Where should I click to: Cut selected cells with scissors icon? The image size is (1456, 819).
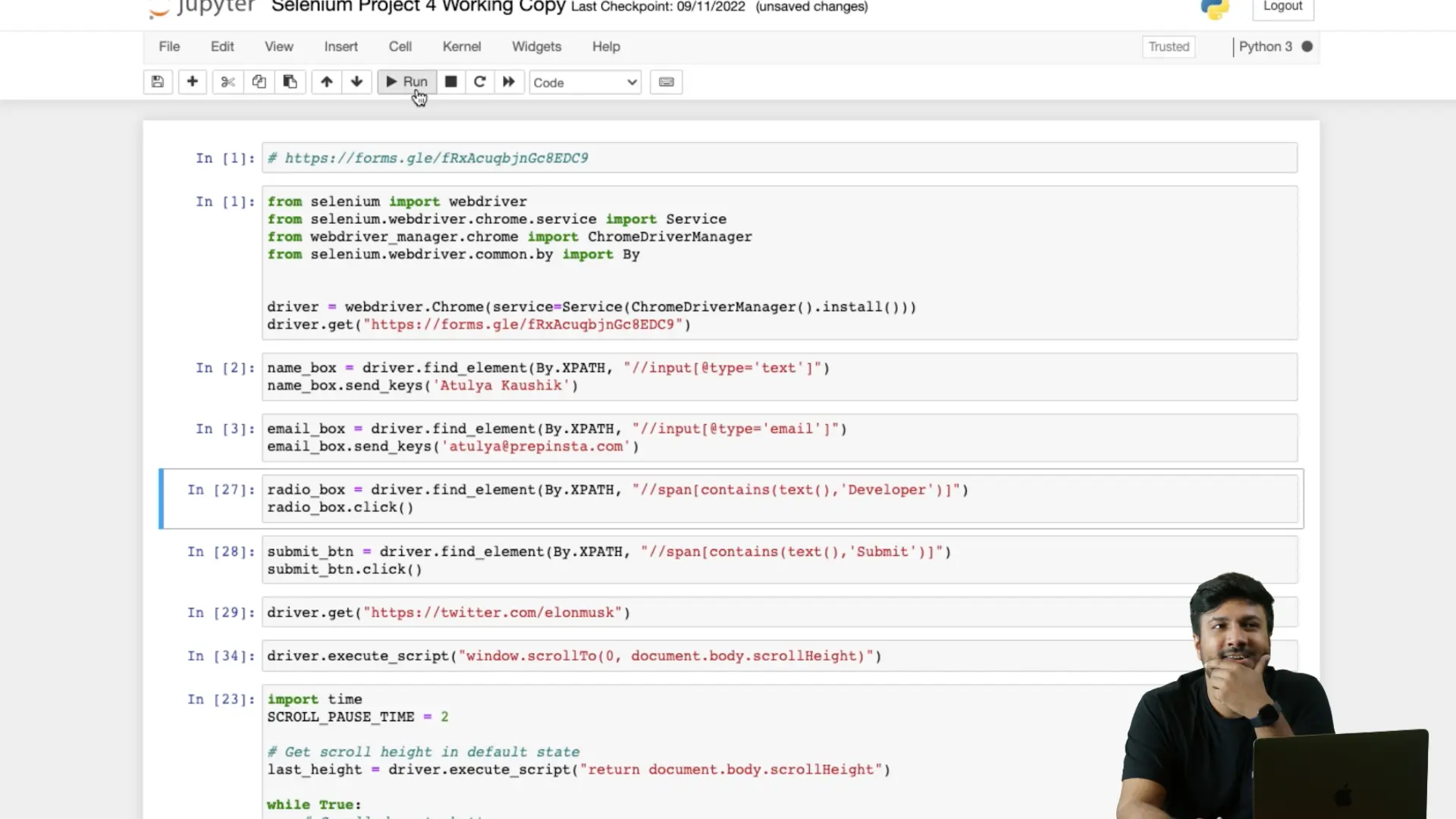tap(227, 82)
